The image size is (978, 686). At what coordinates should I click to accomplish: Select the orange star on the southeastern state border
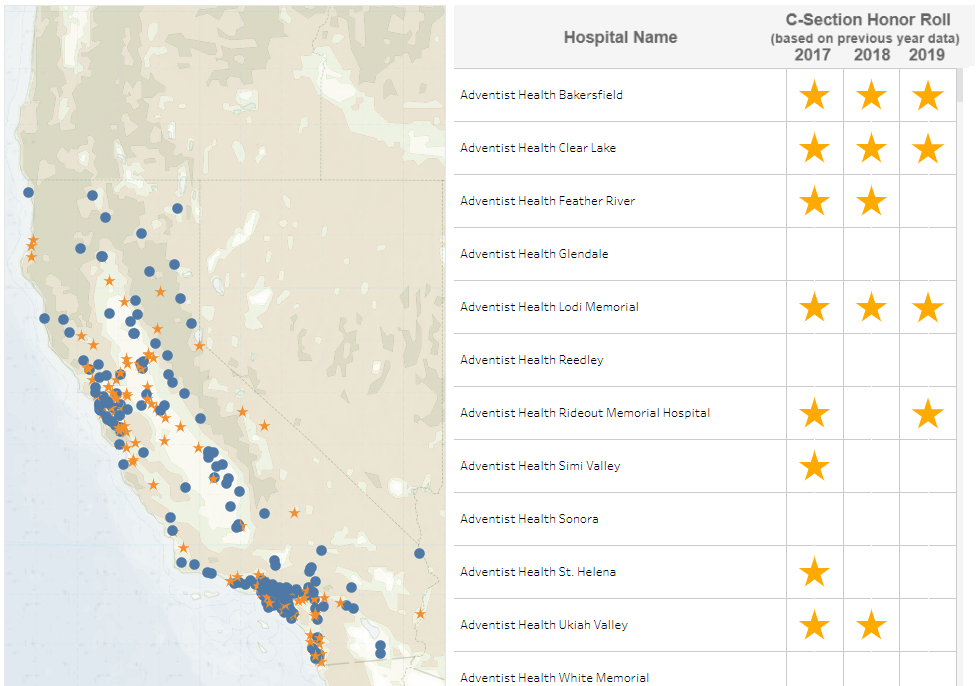(x=420, y=614)
